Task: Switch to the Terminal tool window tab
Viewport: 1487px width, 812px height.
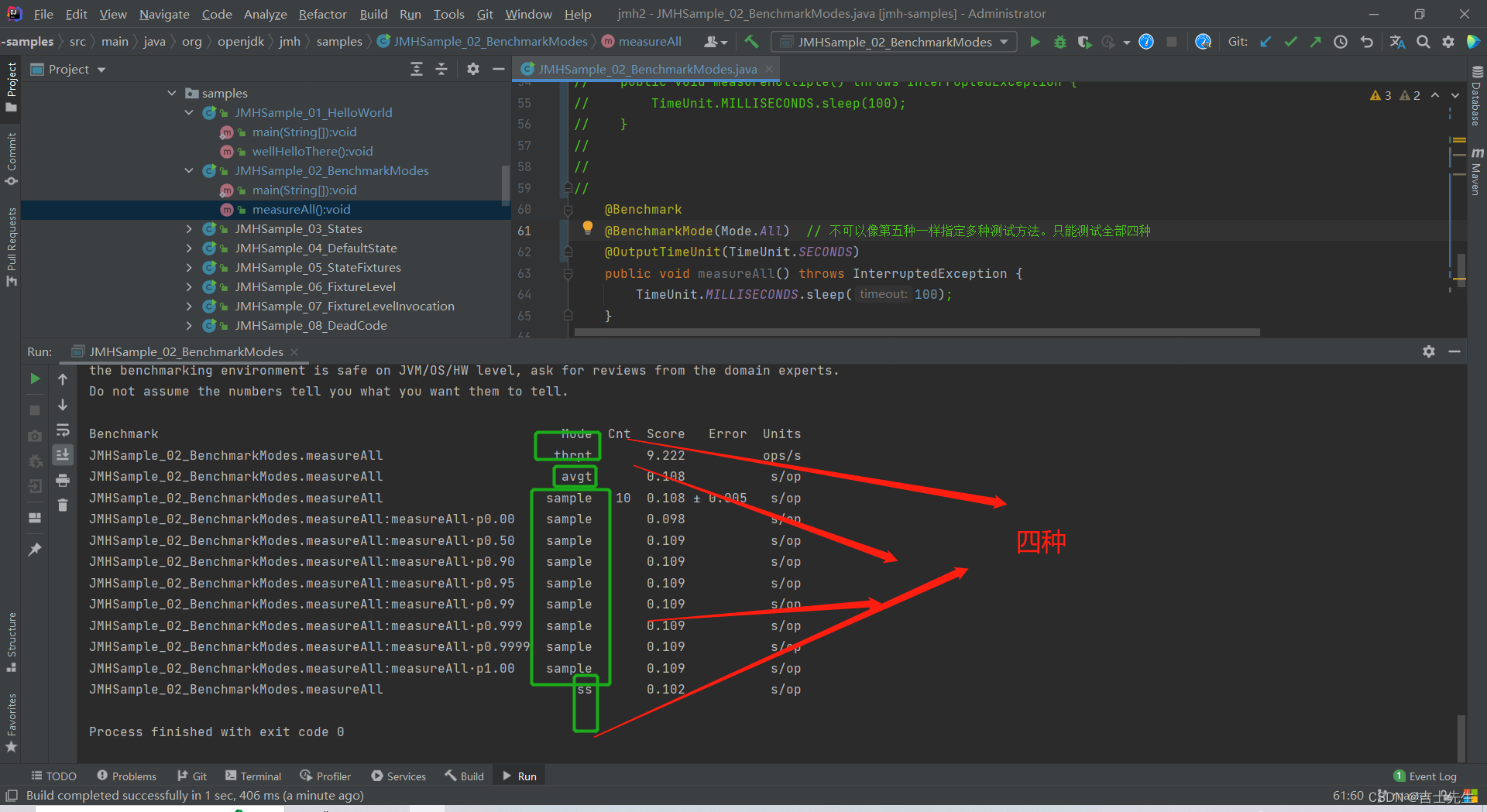Action: 253,776
